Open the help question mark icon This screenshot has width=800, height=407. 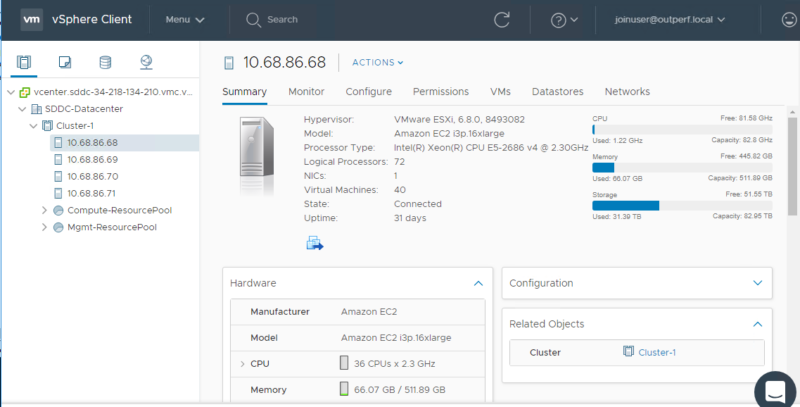point(558,20)
